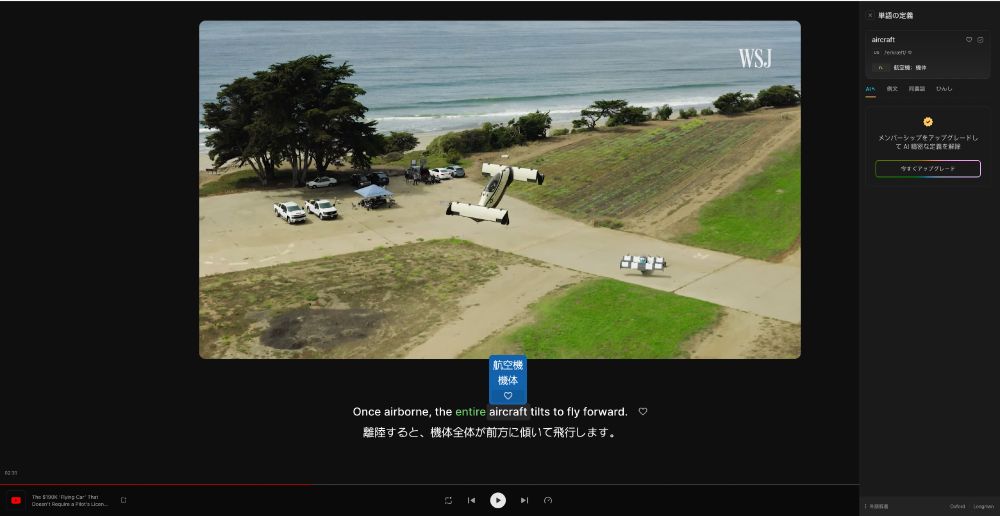This screenshot has width=1000, height=516.
Task: Click the icon next to the video title
Action: pyautogui.click(x=124, y=501)
